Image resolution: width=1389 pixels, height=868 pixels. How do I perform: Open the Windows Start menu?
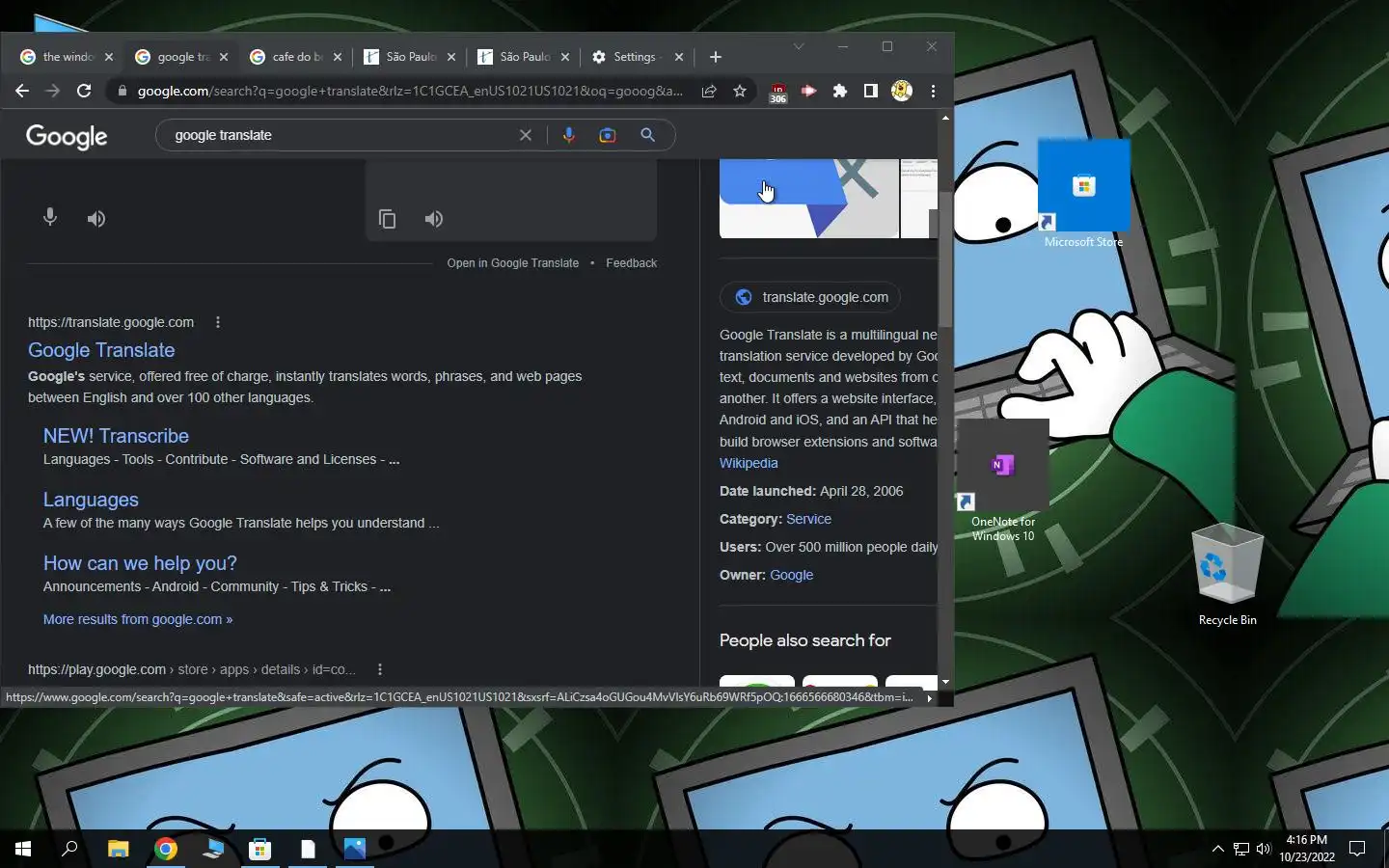23,849
